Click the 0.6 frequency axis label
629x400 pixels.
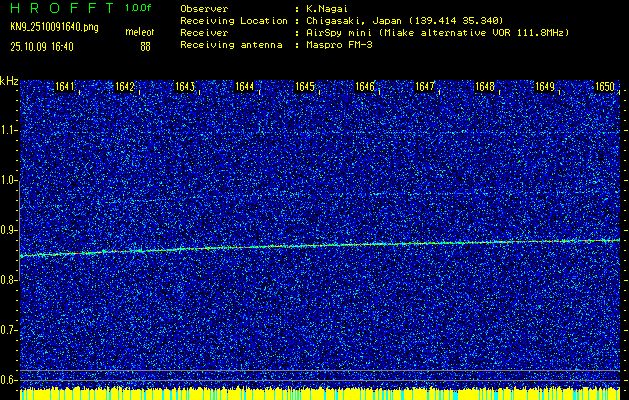(x=9, y=379)
